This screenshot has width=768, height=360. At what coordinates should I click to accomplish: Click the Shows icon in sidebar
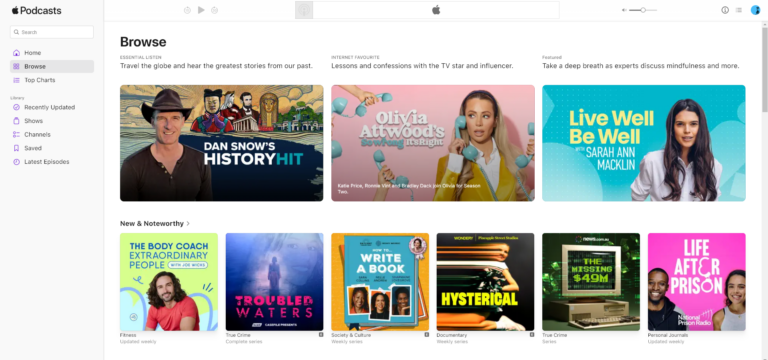(x=16, y=121)
